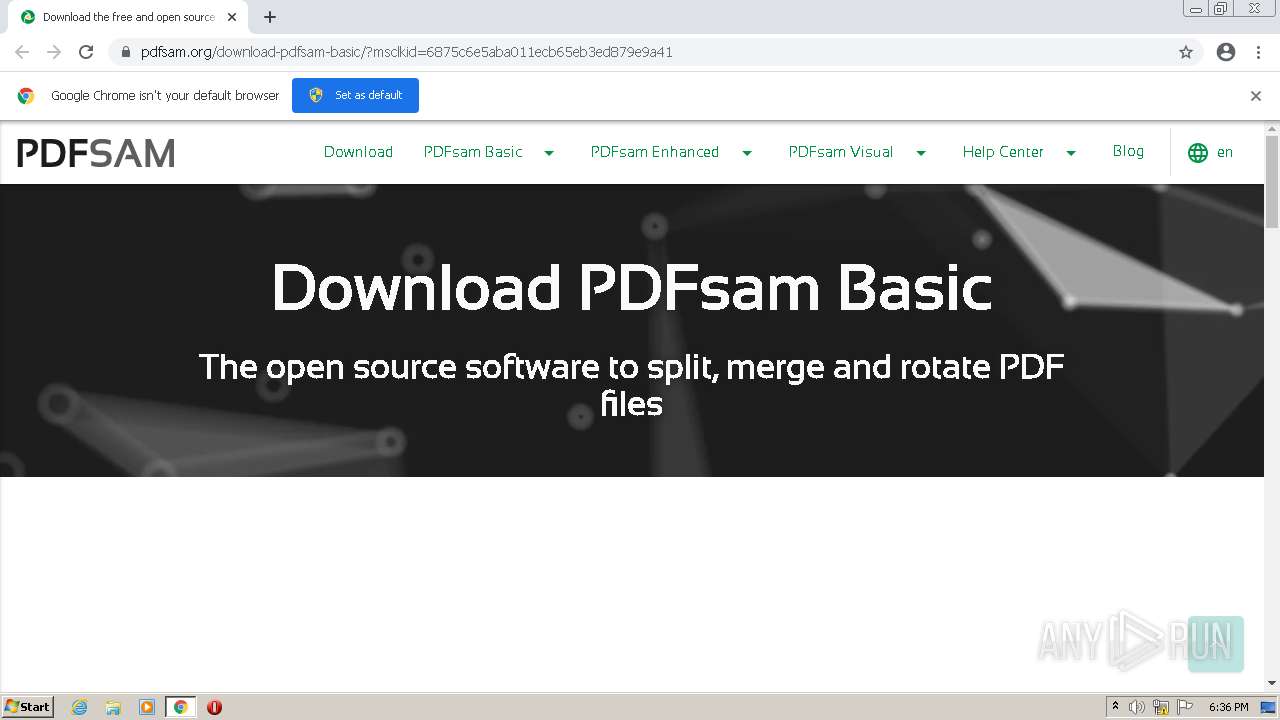
Task: Go to the Blog link
Action: pos(1128,151)
